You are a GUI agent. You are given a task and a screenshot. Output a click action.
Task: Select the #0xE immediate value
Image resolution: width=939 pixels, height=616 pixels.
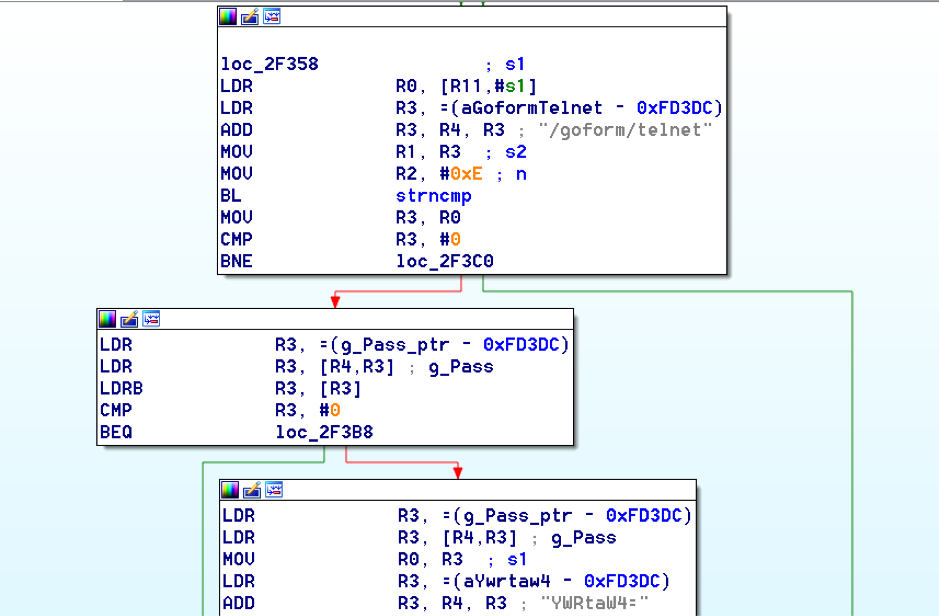(x=461, y=174)
